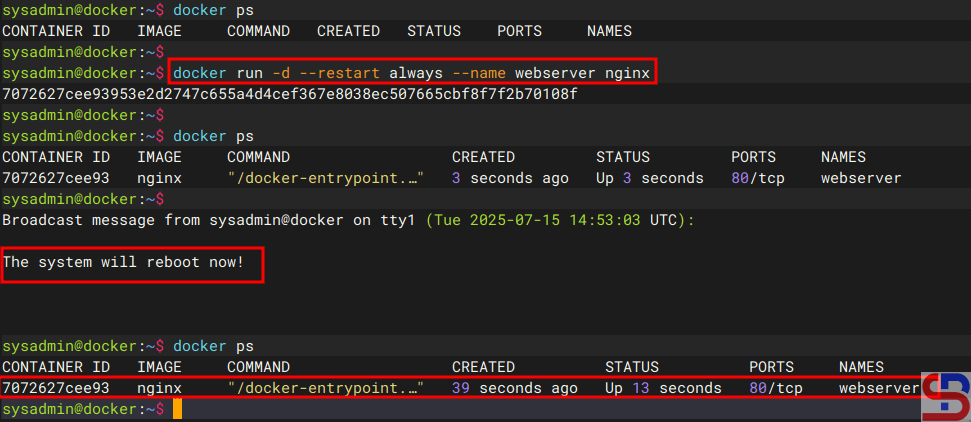
Task: Click 'The system will reboot now!' message
Action: (123, 262)
